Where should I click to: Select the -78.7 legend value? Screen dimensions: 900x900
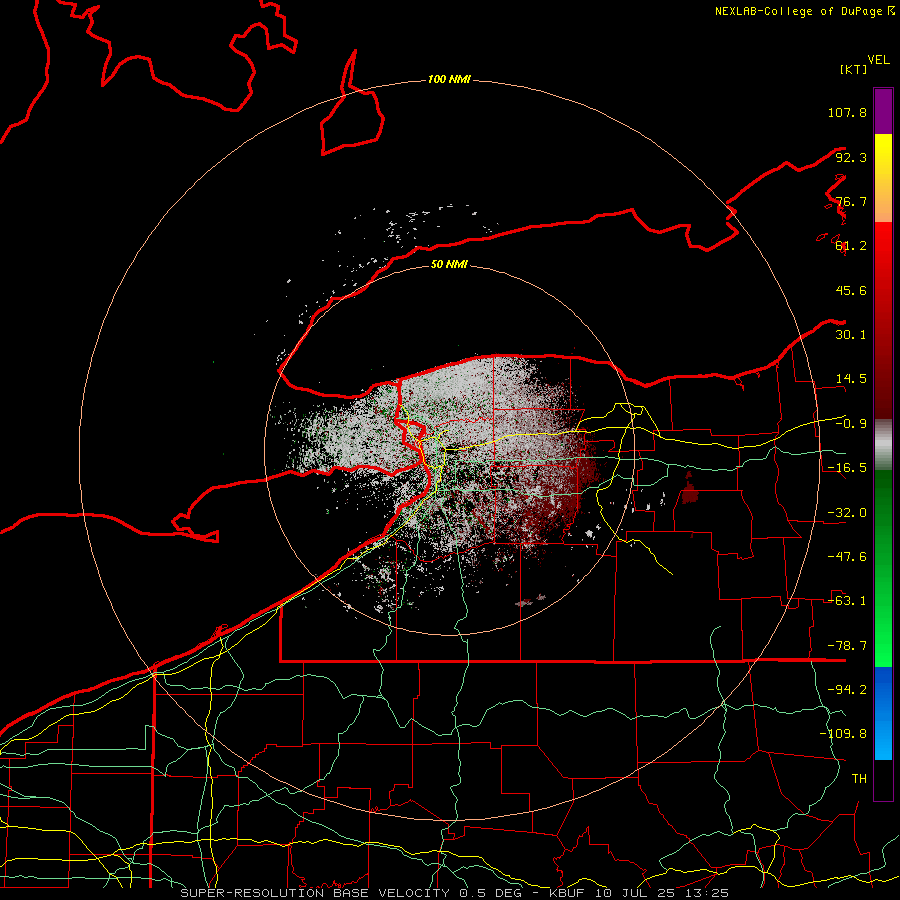[847, 646]
